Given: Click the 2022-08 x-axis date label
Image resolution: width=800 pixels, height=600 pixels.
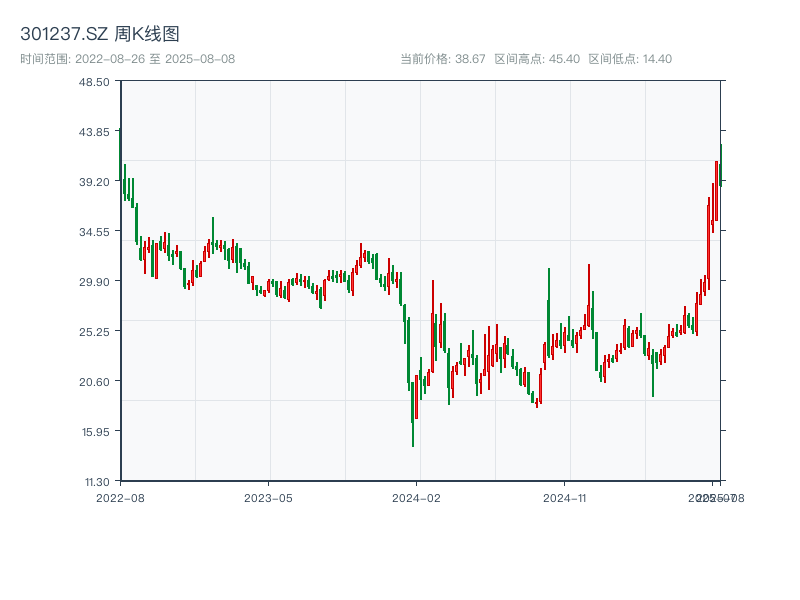Looking at the screenshot, I should (120, 497).
